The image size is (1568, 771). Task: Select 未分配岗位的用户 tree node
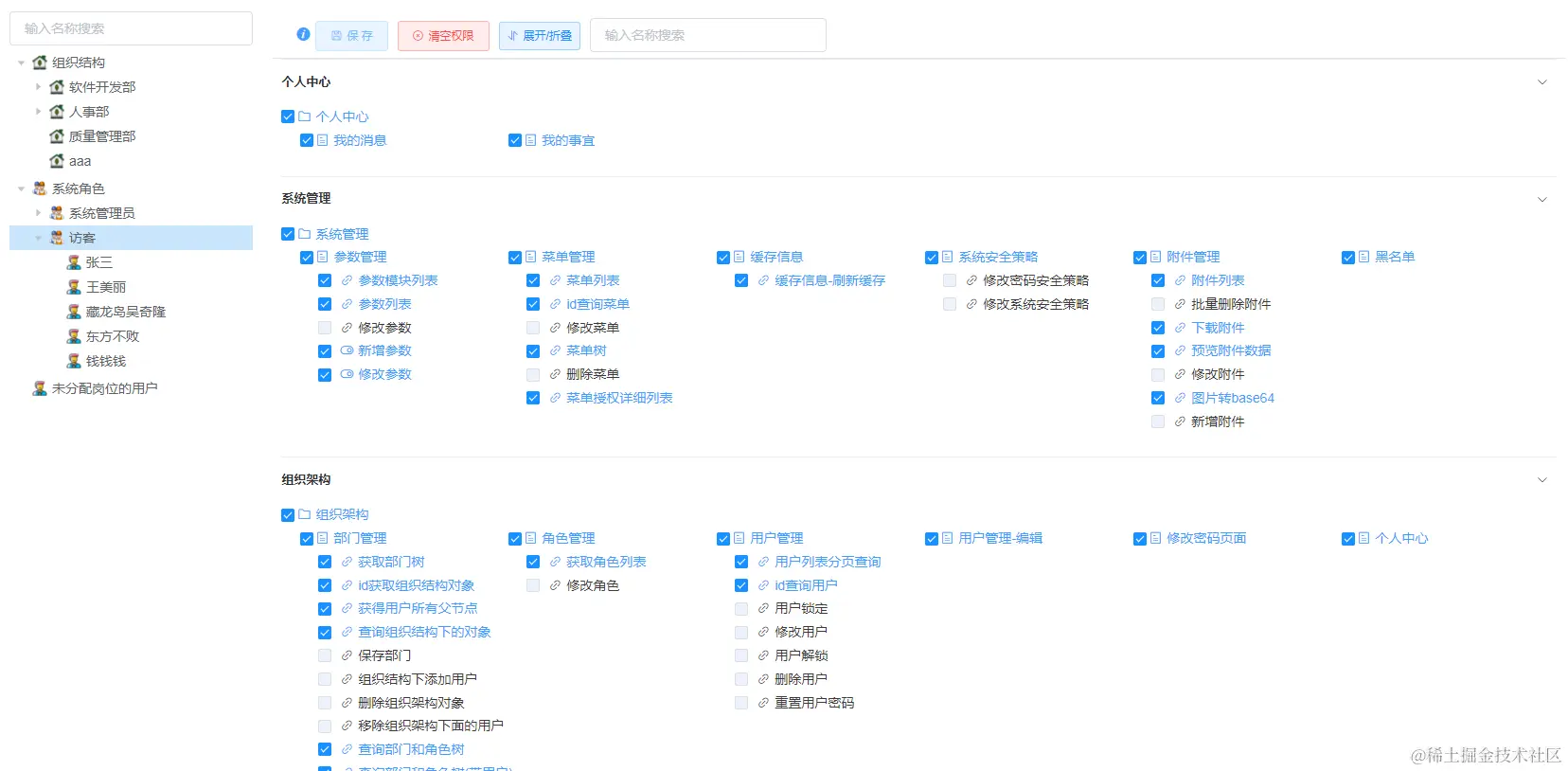105,388
